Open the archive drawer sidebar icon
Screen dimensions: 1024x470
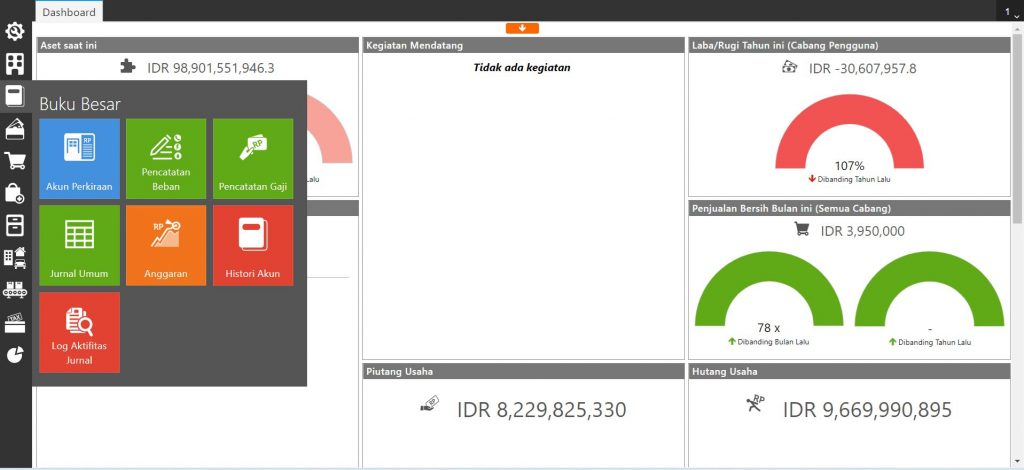pyautogui.click(x=15, y=225)
